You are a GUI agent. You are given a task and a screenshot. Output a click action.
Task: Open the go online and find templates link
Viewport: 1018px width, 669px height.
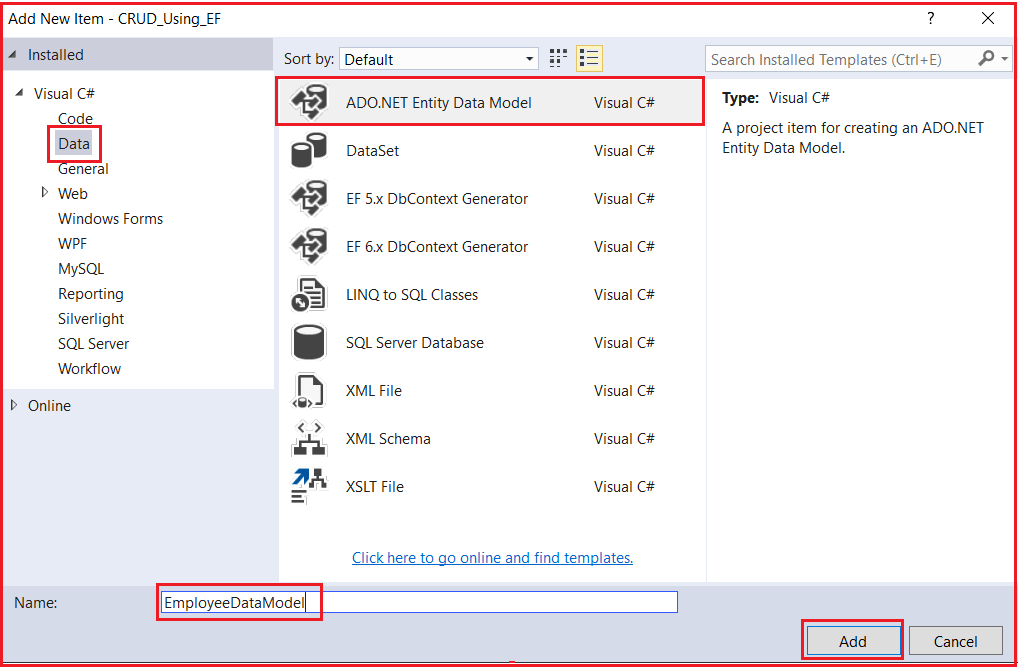[x=492, y=557]
